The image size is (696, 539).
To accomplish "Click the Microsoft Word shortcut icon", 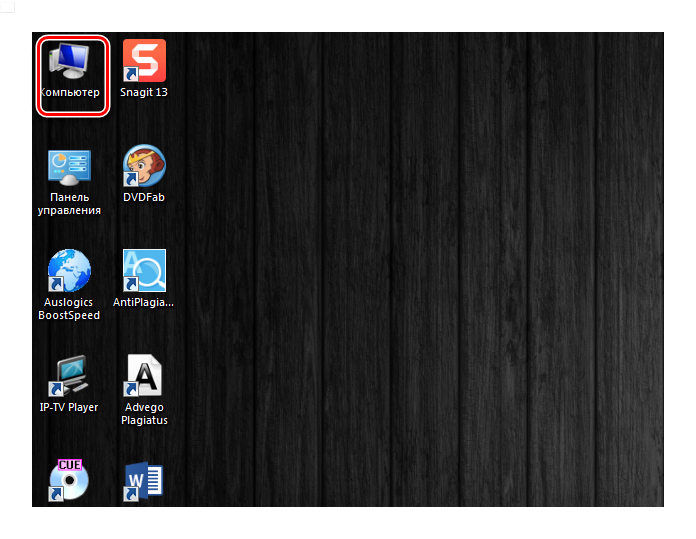I will pos(144,480).
